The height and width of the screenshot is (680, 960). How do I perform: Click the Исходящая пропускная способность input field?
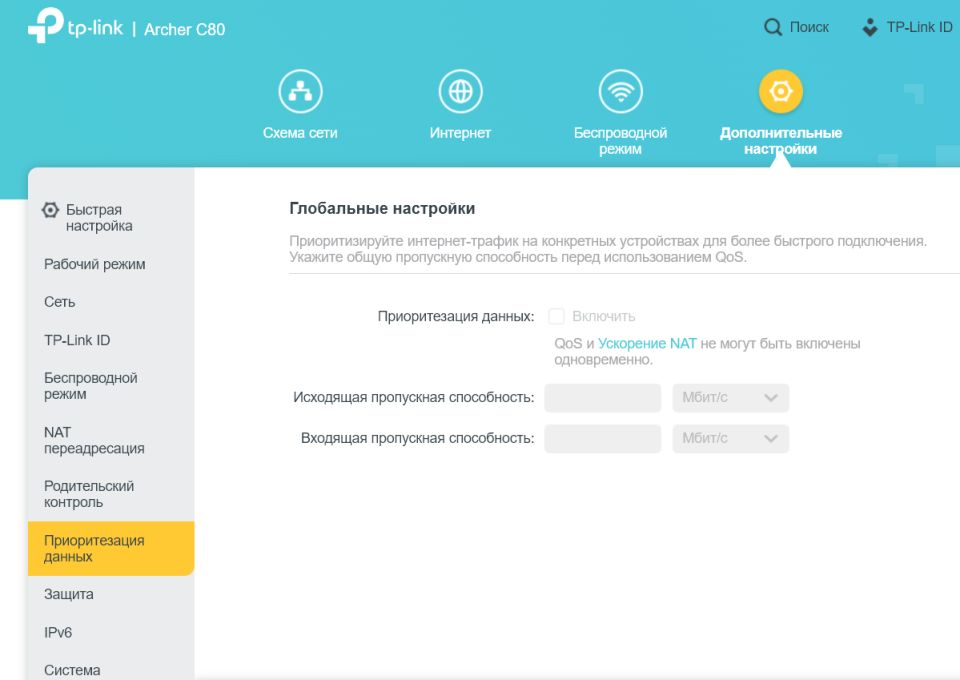tap(602, 398)
